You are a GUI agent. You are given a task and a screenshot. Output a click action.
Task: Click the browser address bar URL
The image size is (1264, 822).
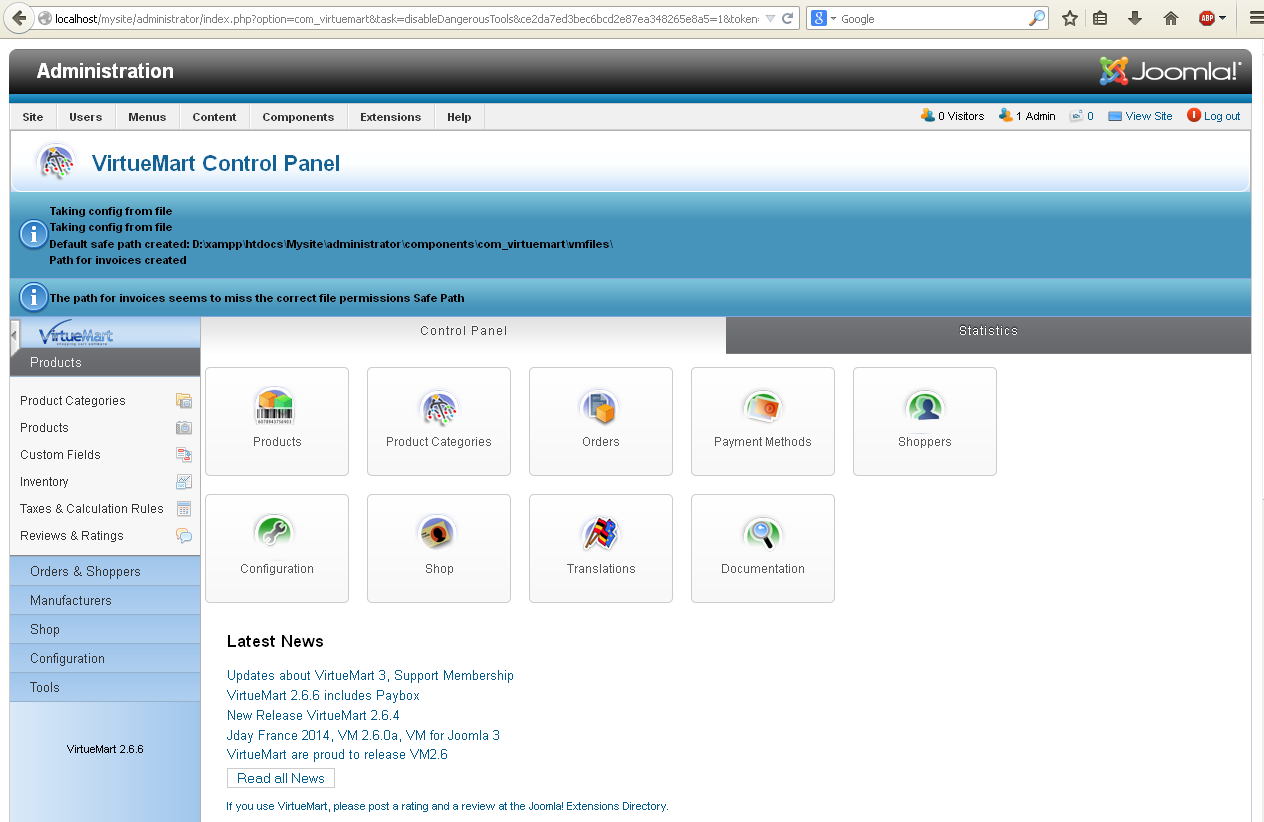406,19
